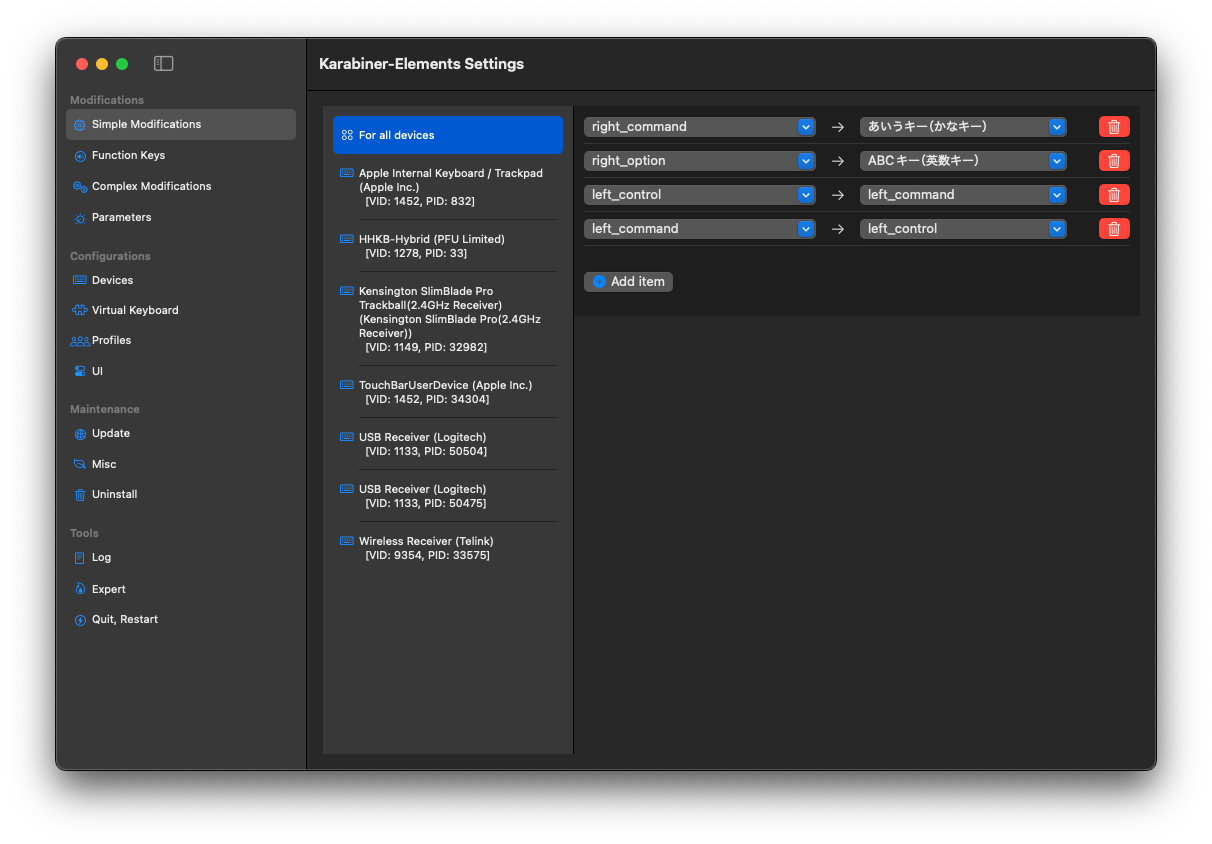Image resolution: width=1212 pixels, height=844 pixels.
Task: Click keyboard icon for USB Receiver PID 50475
Action: pos(347,489)
